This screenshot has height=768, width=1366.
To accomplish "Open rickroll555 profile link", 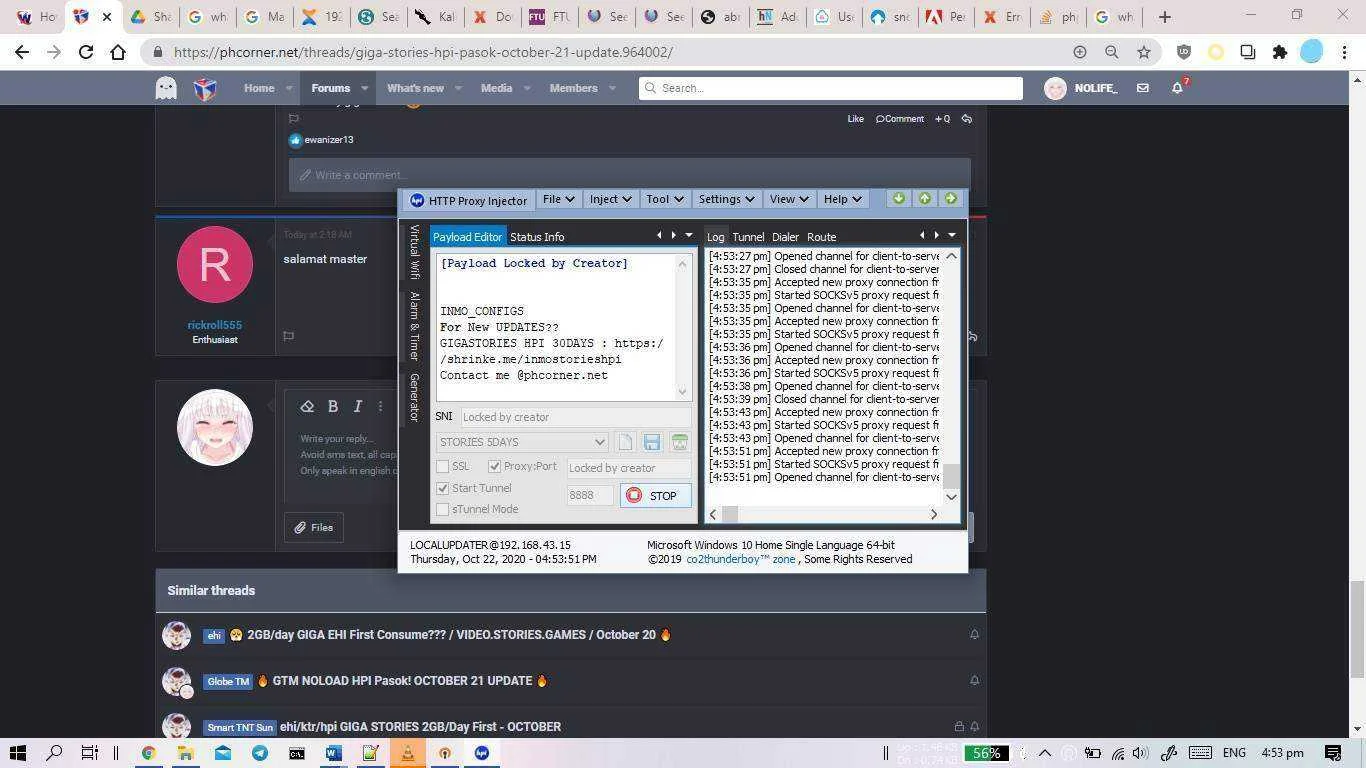I will click(x=215, y=325).
